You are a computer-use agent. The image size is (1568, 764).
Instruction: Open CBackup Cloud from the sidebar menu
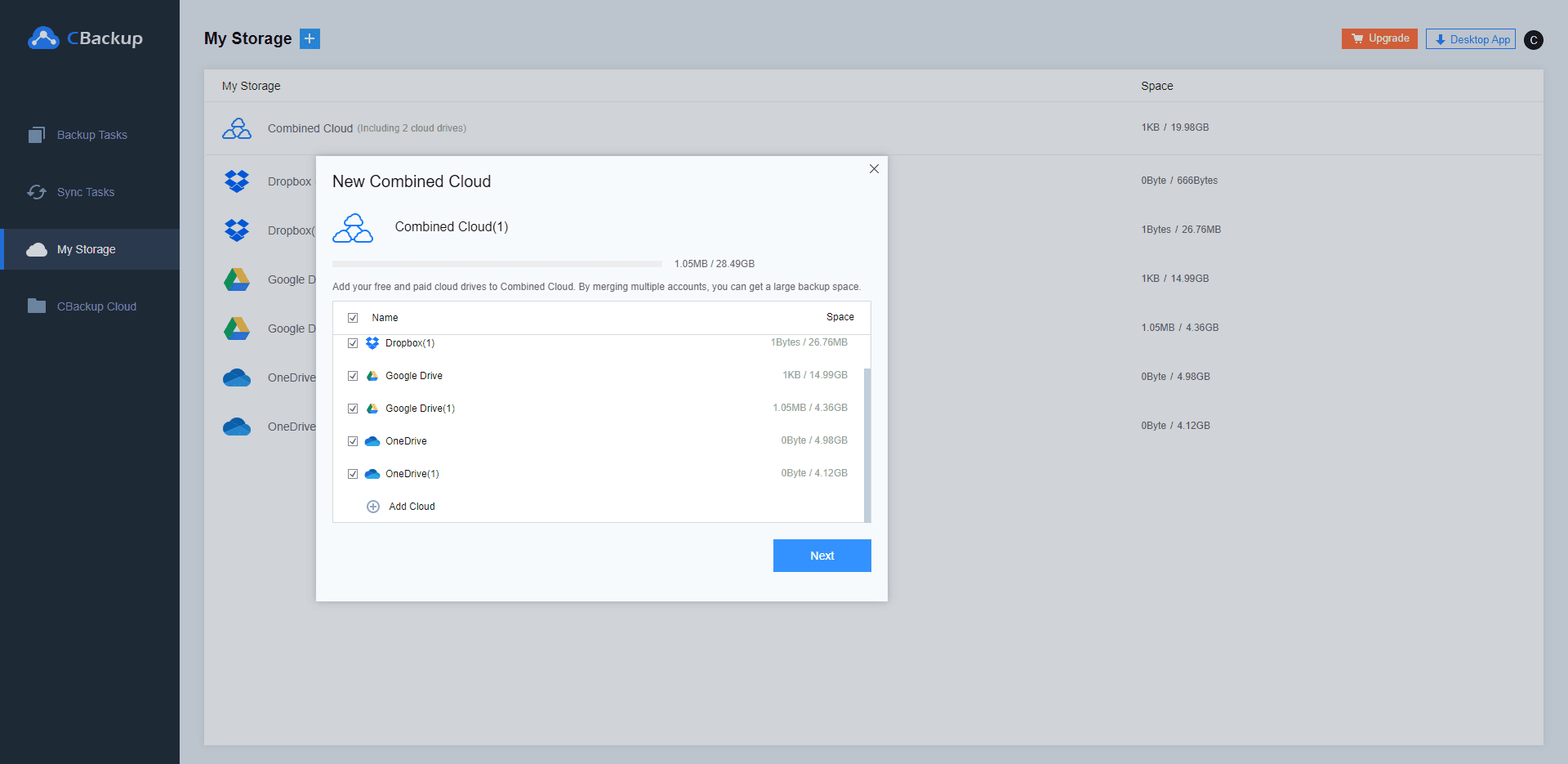96,306
